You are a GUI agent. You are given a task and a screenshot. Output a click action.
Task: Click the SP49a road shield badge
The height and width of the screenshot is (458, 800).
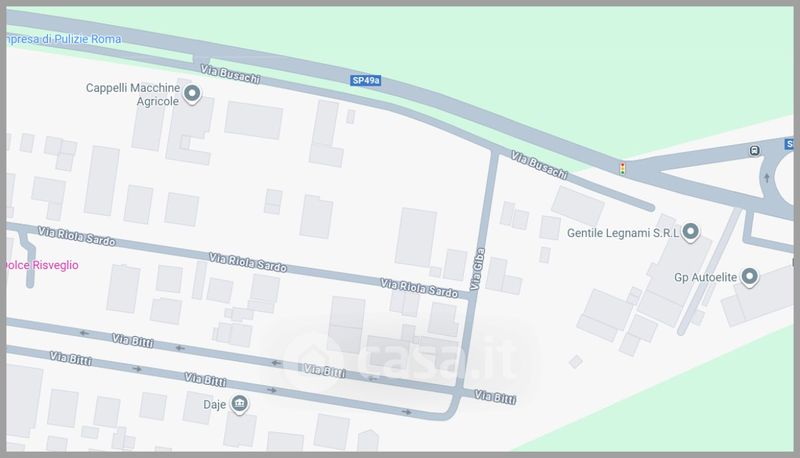click(x=366, y=81)
